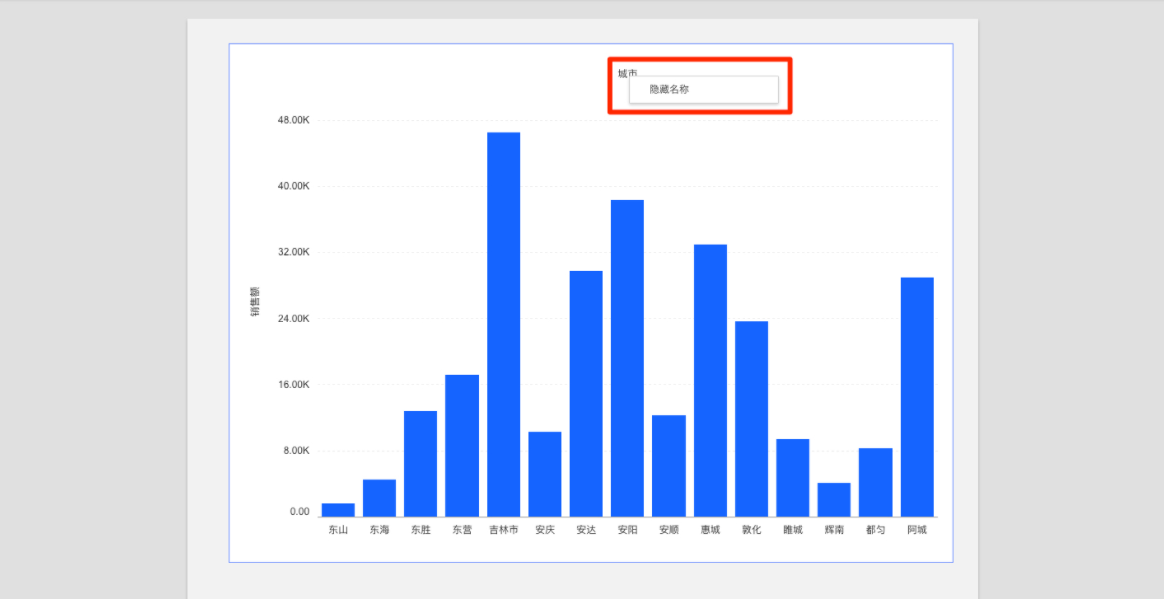Select the 都匀 bar in the chart
Viewport: 1164px width, 599px height.
876,482
